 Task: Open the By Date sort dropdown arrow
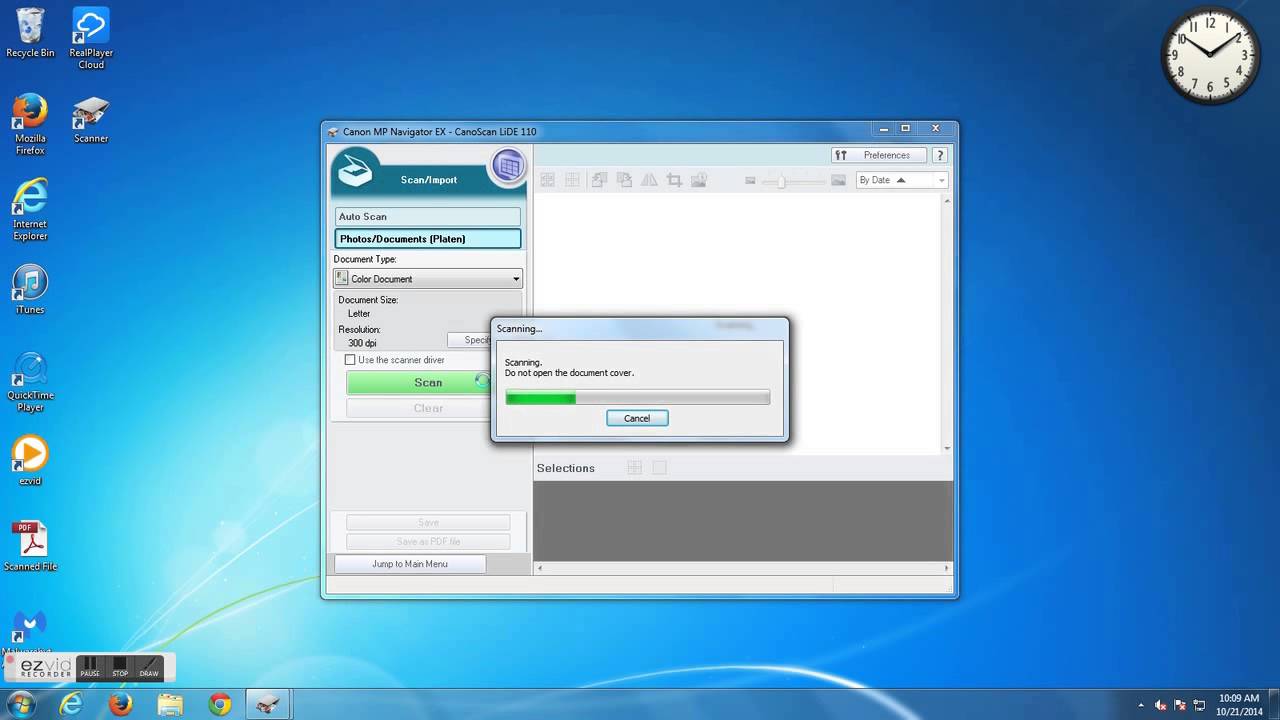pos(941,181)
